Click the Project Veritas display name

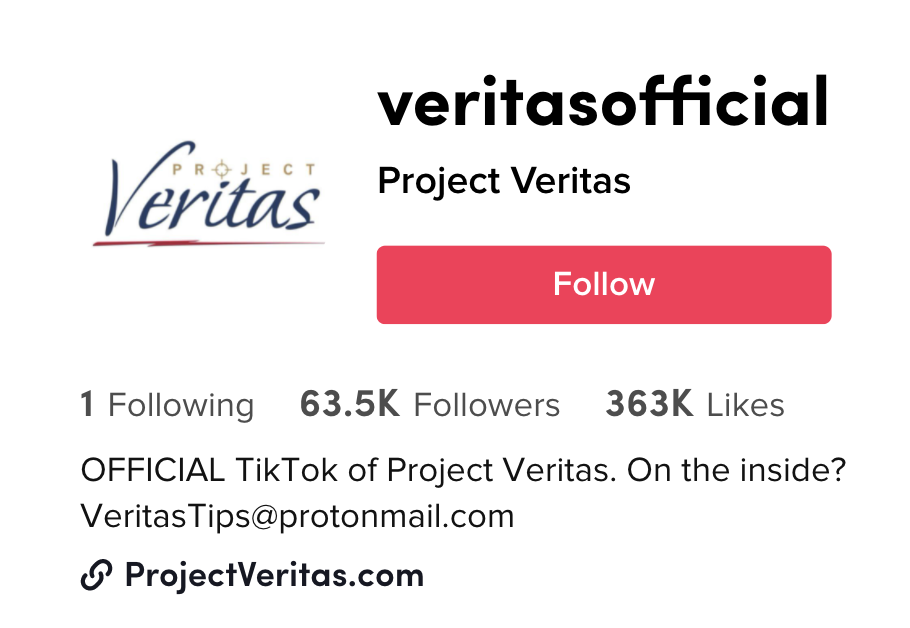point(504,181)
